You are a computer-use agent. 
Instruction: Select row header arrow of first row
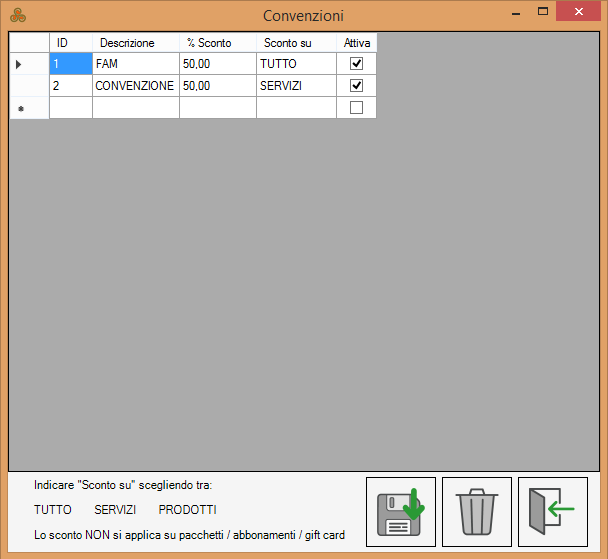pos(29,63)
